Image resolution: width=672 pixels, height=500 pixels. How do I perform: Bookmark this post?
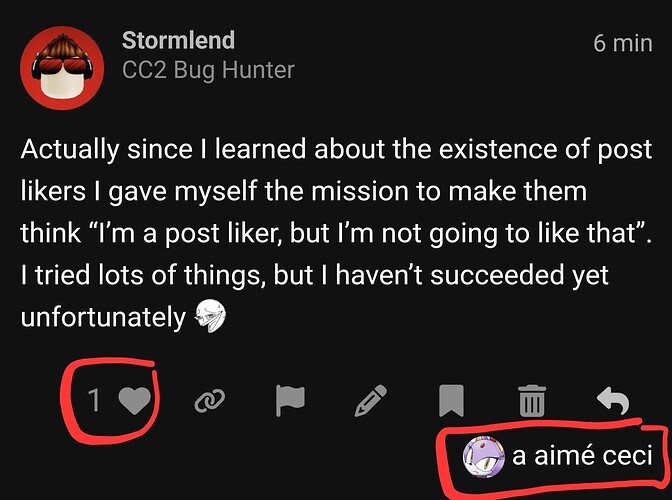tap(451, 401)
